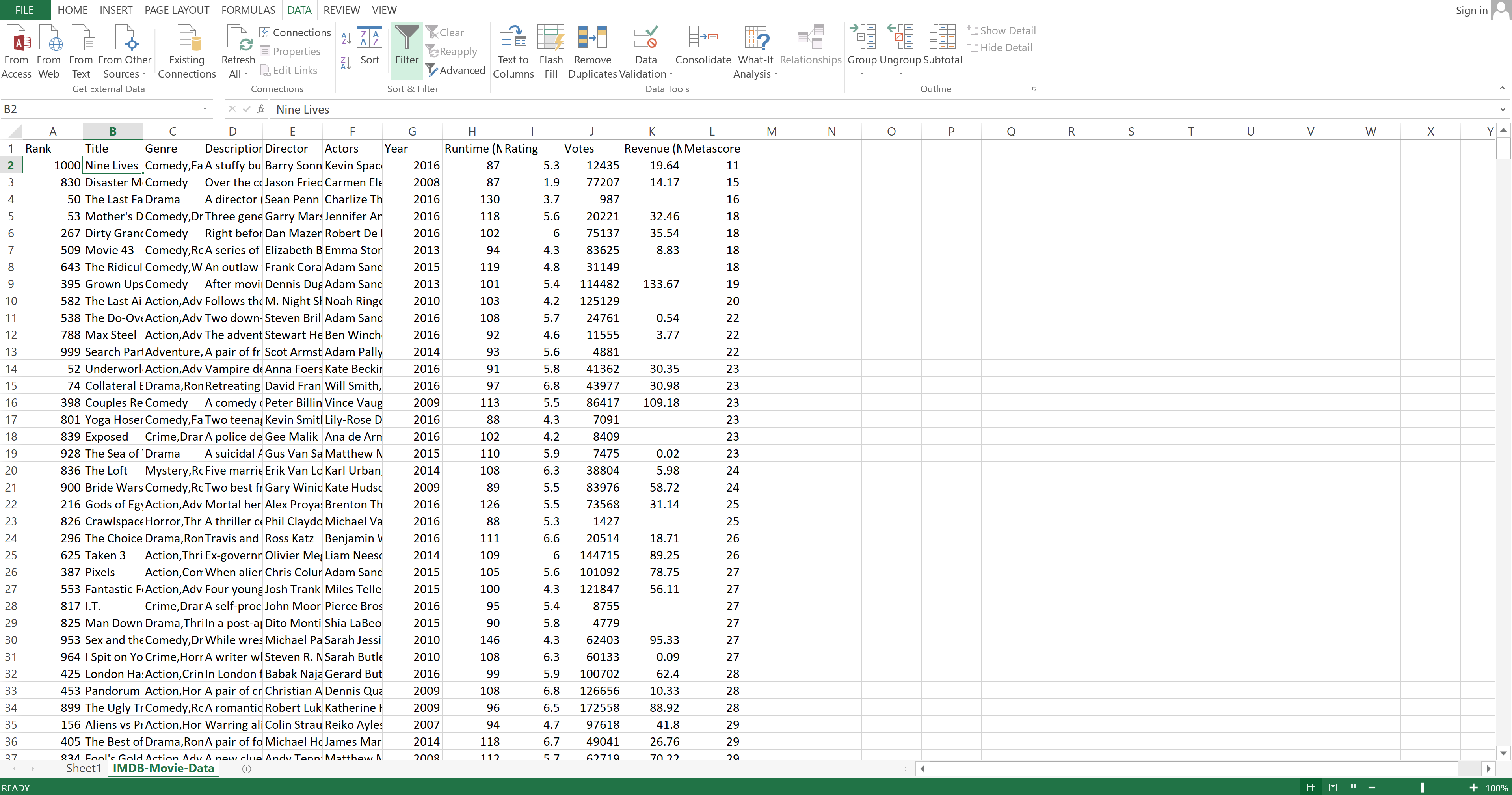This screenshot has width=1512, height=795.
Task: Sort Z to A descending
Action: pos(346,63)
